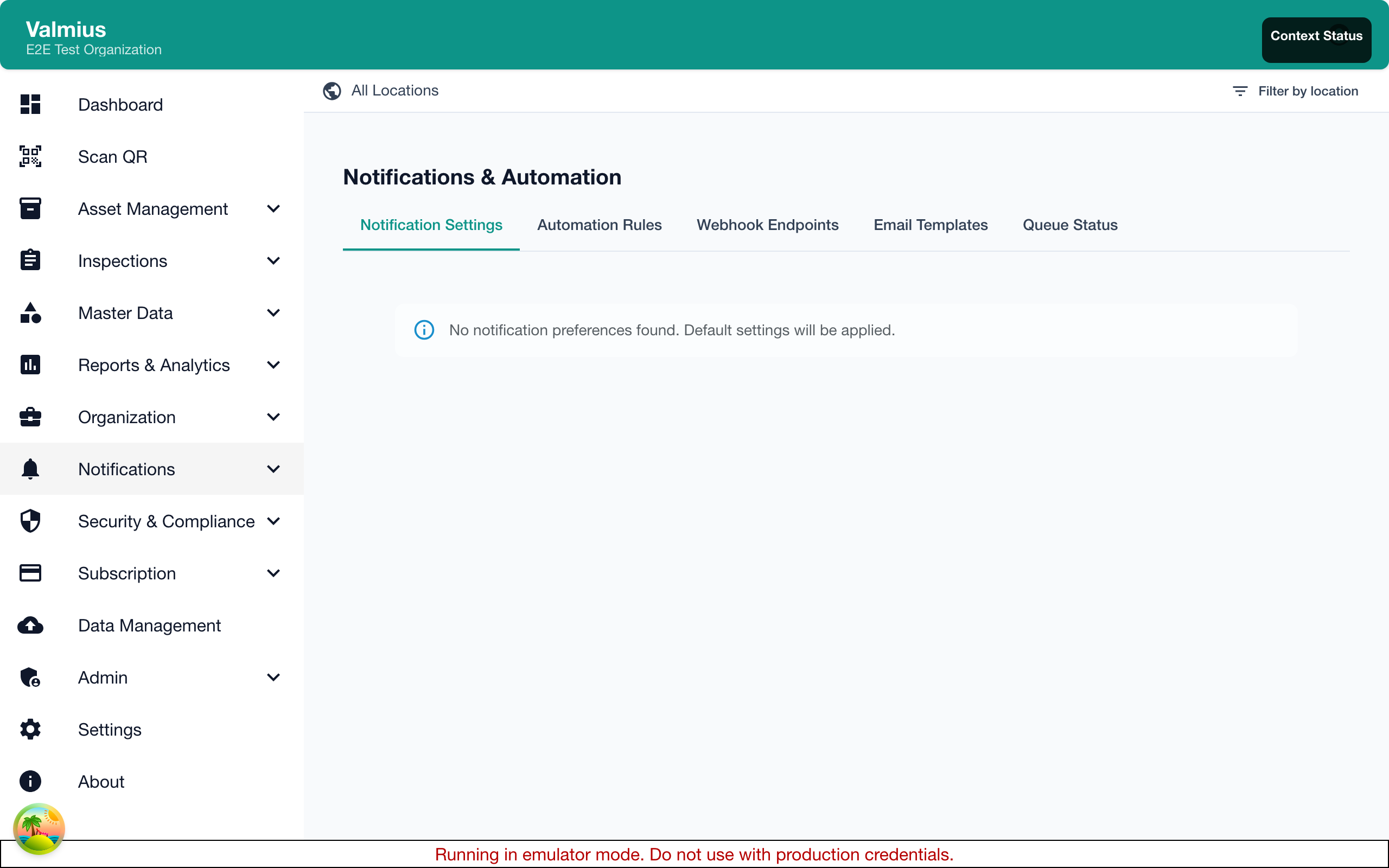Collapse the Subscription section chevron
This screenshot has width=1389, height=868.
274,573
